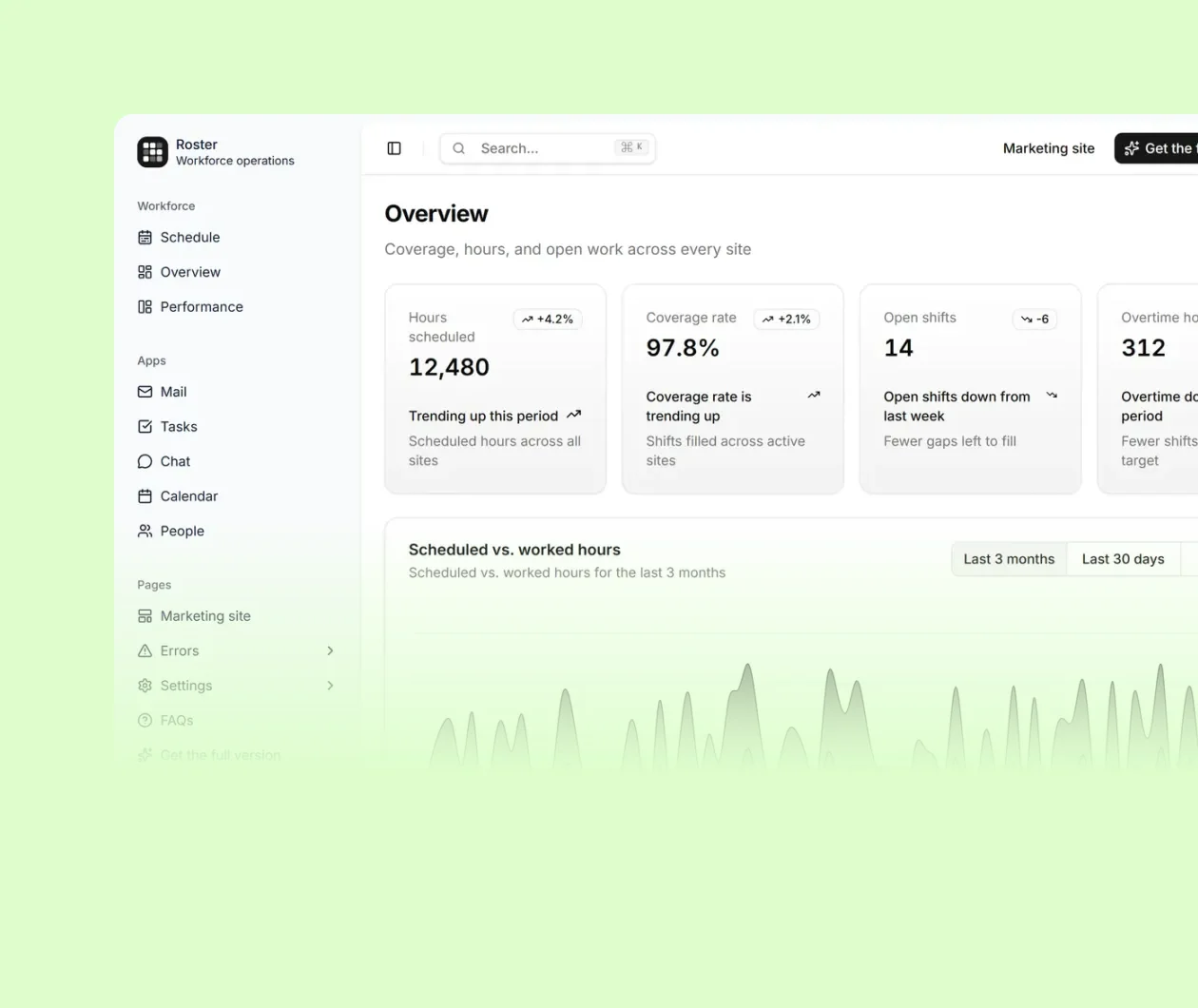Open Schedule in the sidebar
1198x1008 pixels.
[x=238, y=237]
